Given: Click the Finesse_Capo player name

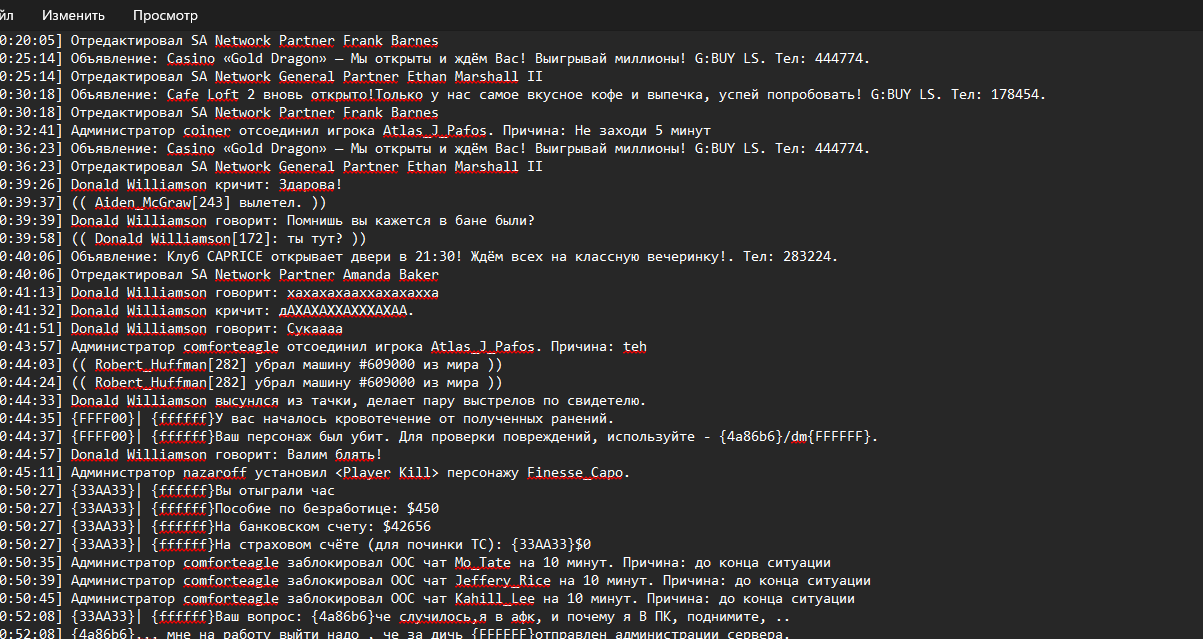Looking at the screenshot, I should 578,473.
